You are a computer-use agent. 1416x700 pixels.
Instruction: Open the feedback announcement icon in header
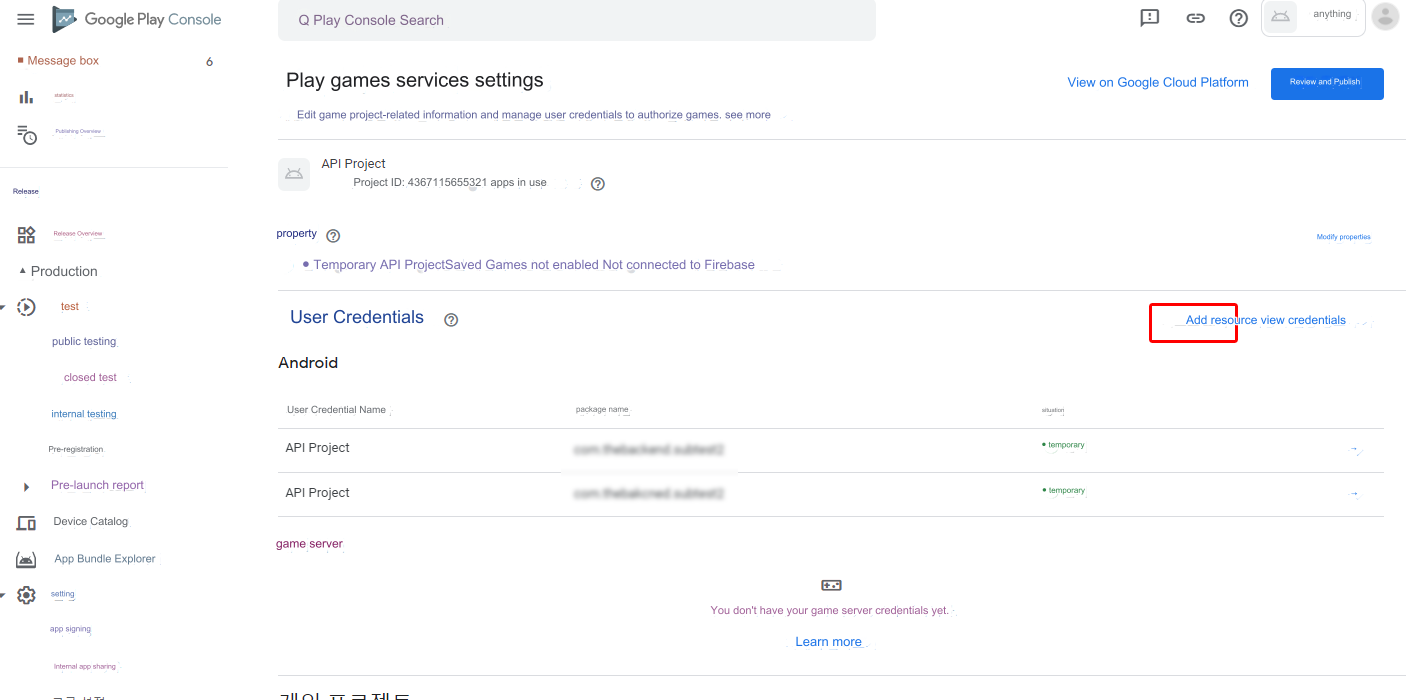[x=1150, y=18]
